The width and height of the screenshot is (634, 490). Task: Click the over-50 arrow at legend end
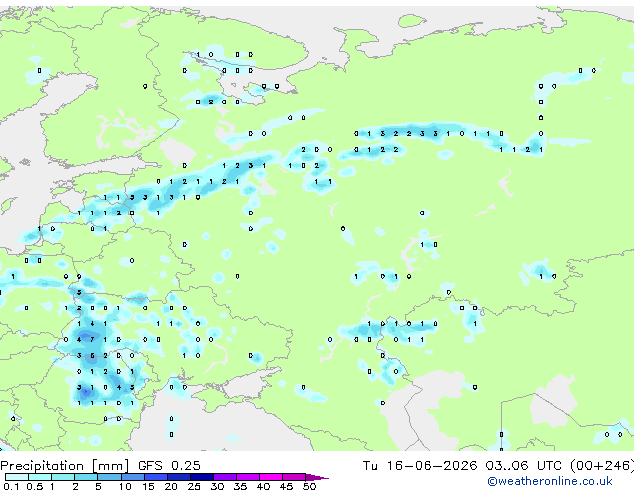tap(317, 477)
